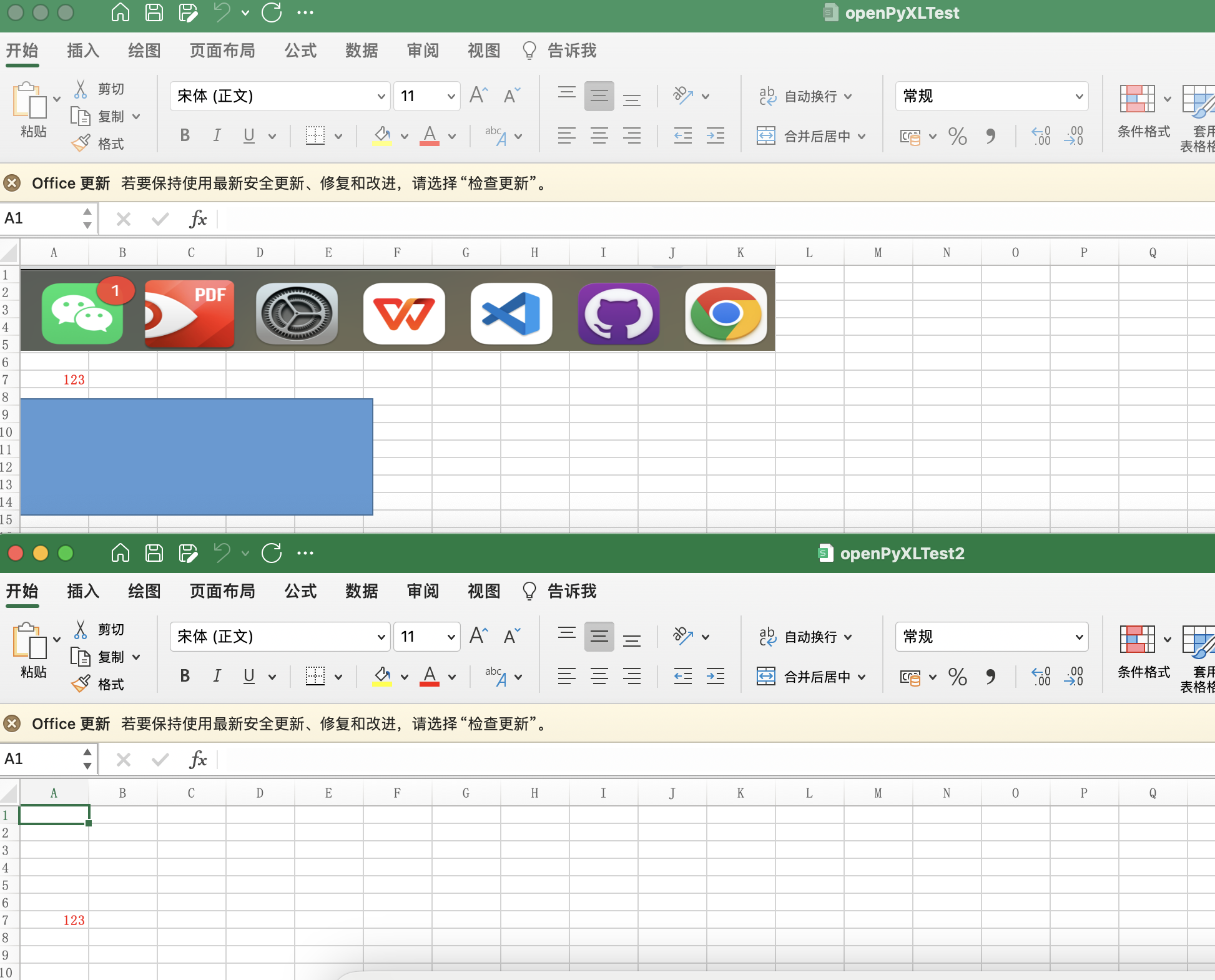The height and width of the screenshot is (980, 1215).
Task: Toggle Bold in openPyXLTest2 ribbon
Action: tap(185, 676)
